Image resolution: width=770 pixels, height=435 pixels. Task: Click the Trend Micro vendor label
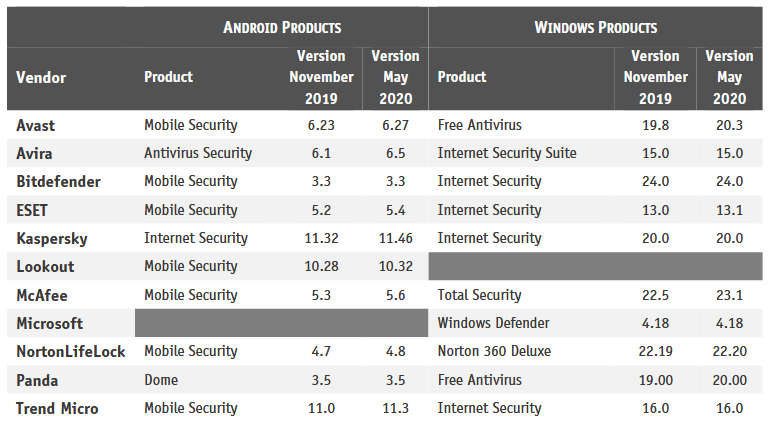[55, 408]
